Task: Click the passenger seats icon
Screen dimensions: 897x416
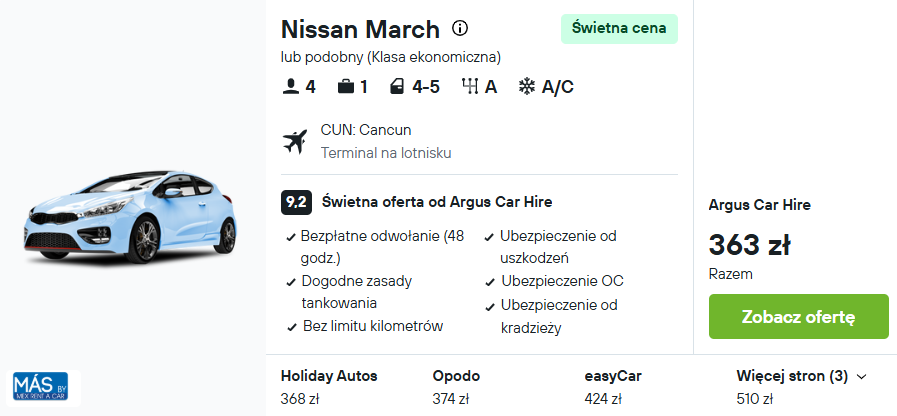Action: (291, 87)
